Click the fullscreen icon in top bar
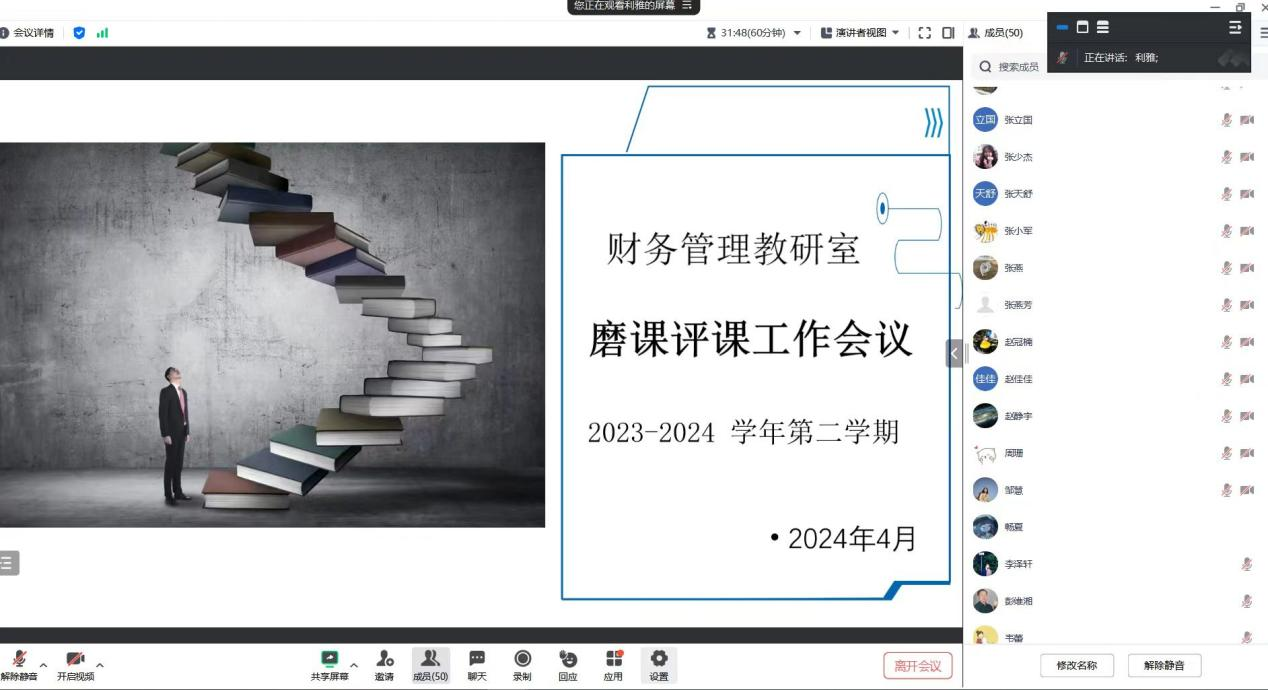The height and width of the screenshot is (690, 1268). pos(924,33)
